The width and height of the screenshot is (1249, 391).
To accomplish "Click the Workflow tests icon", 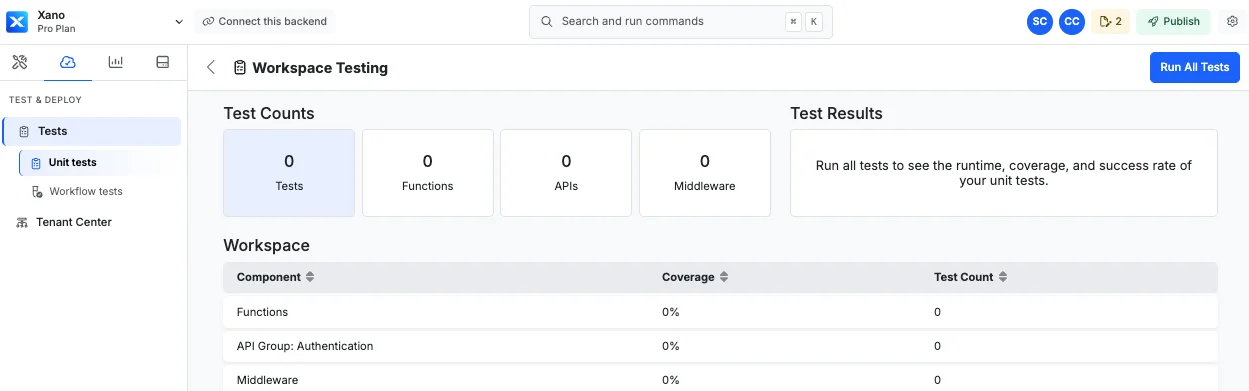I will pyautogui.click(x=37, y=191).
